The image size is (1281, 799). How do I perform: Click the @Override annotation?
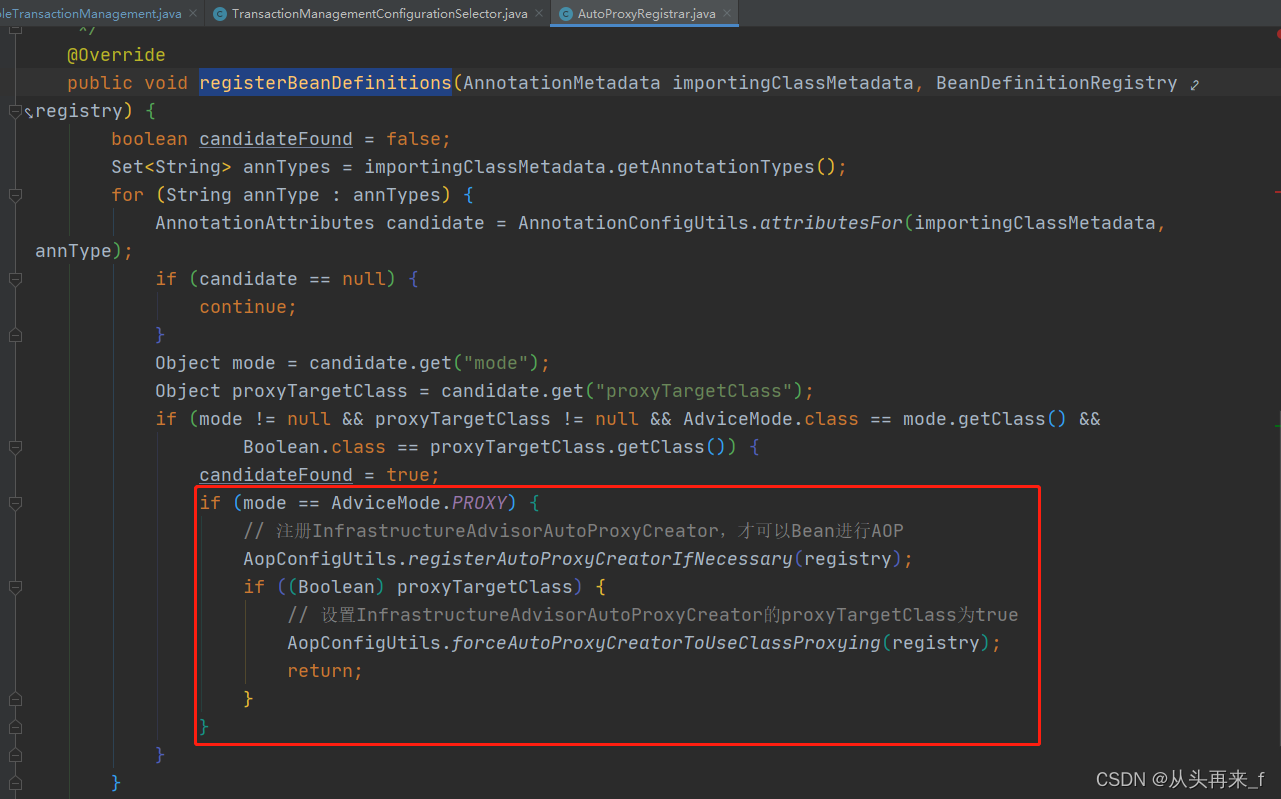pos(116,55)
